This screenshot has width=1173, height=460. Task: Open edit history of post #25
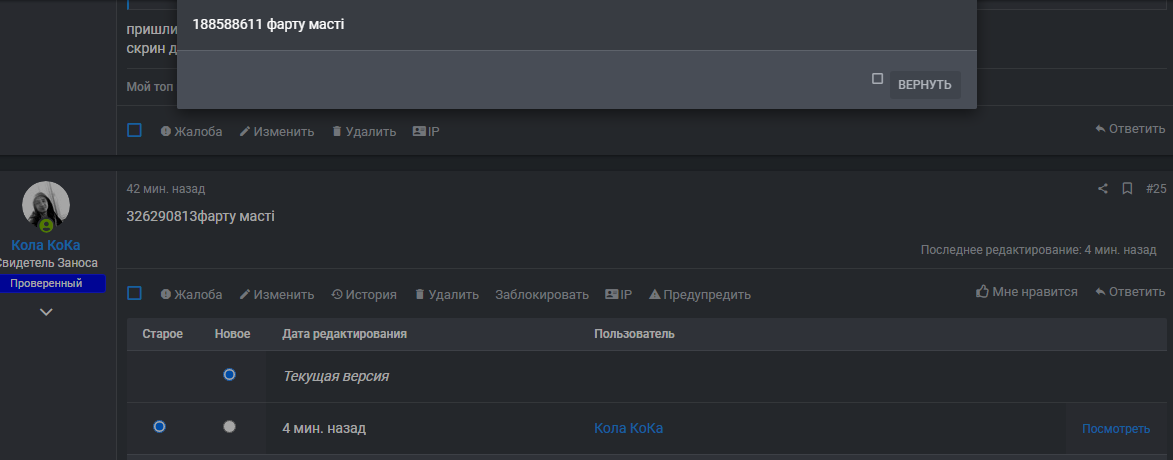click(x=364, y=295)
